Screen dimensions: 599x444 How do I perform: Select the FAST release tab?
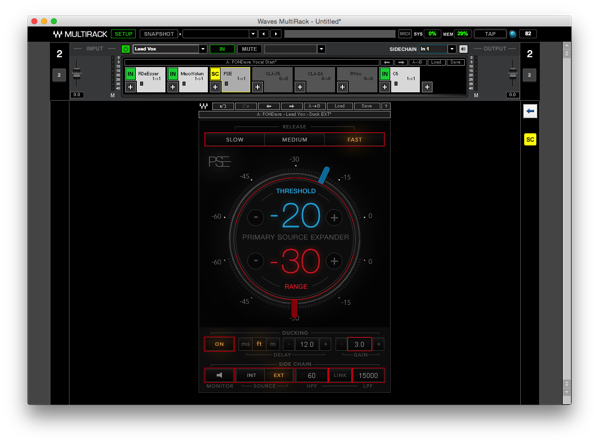pos(354,139)
